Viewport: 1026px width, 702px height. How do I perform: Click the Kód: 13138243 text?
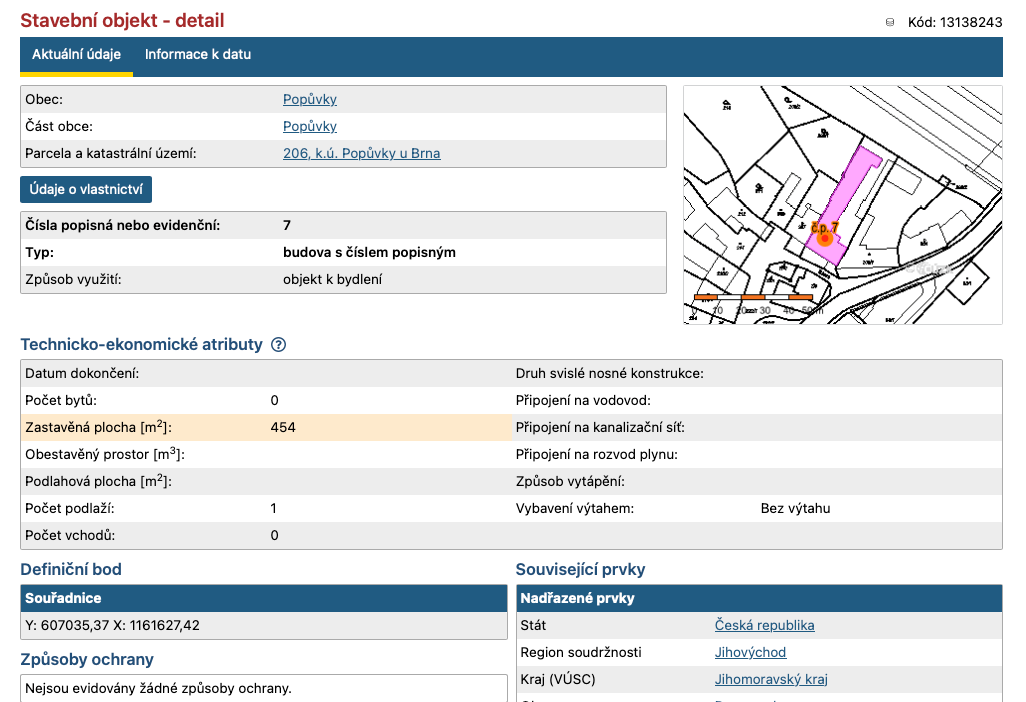pos(954,22)
